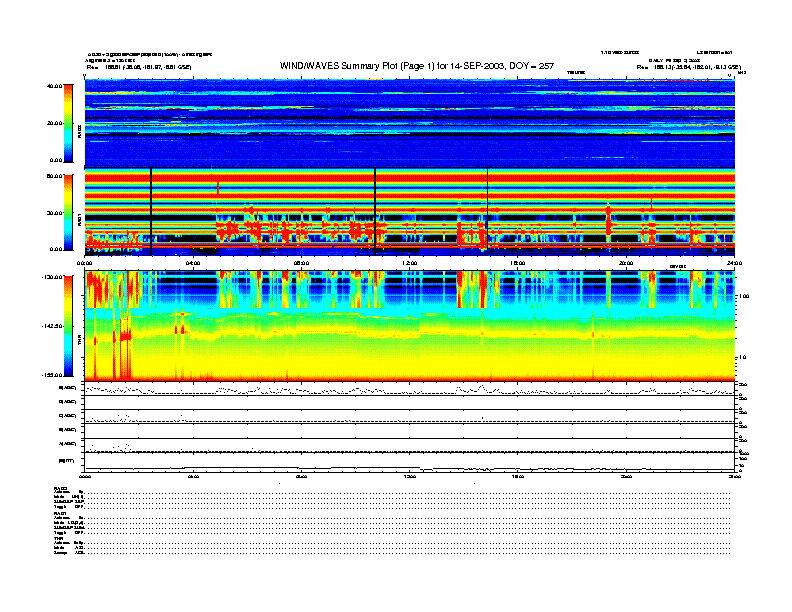Click the -142.50 label on TNR scale
Viewport: 792px width, 612px height.
pos(53,326)
